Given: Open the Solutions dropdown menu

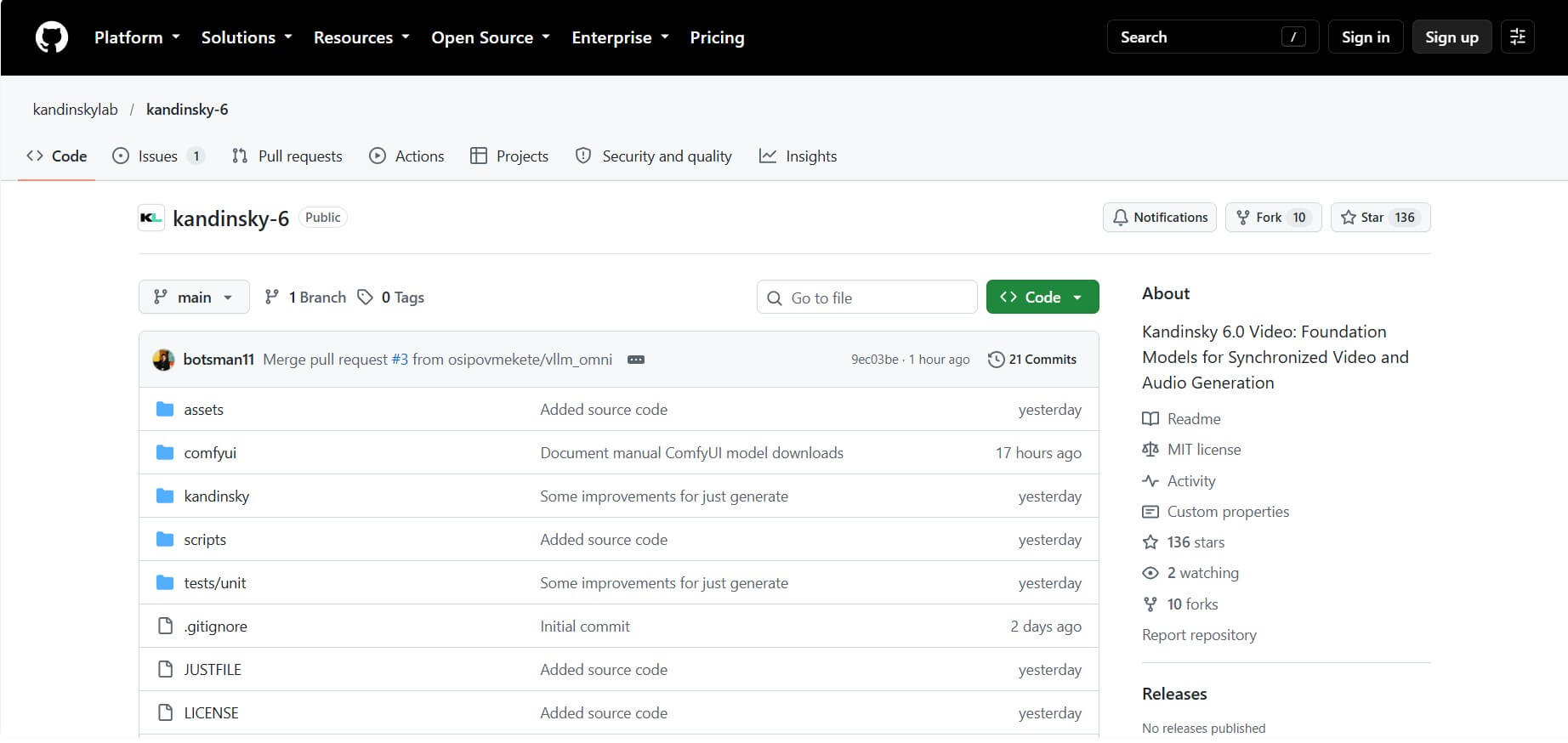Looking at the screenshot, I should (x=247, y=37).
